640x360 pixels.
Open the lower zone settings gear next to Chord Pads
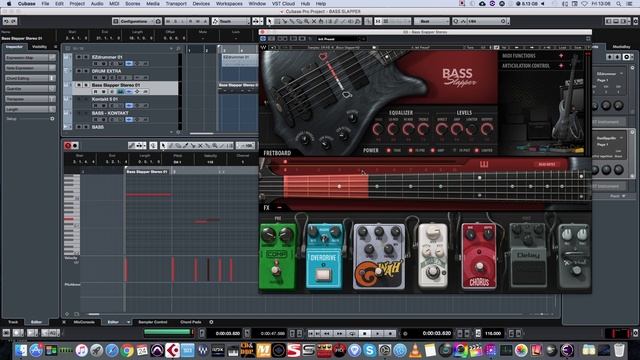(x=211, y=322)
